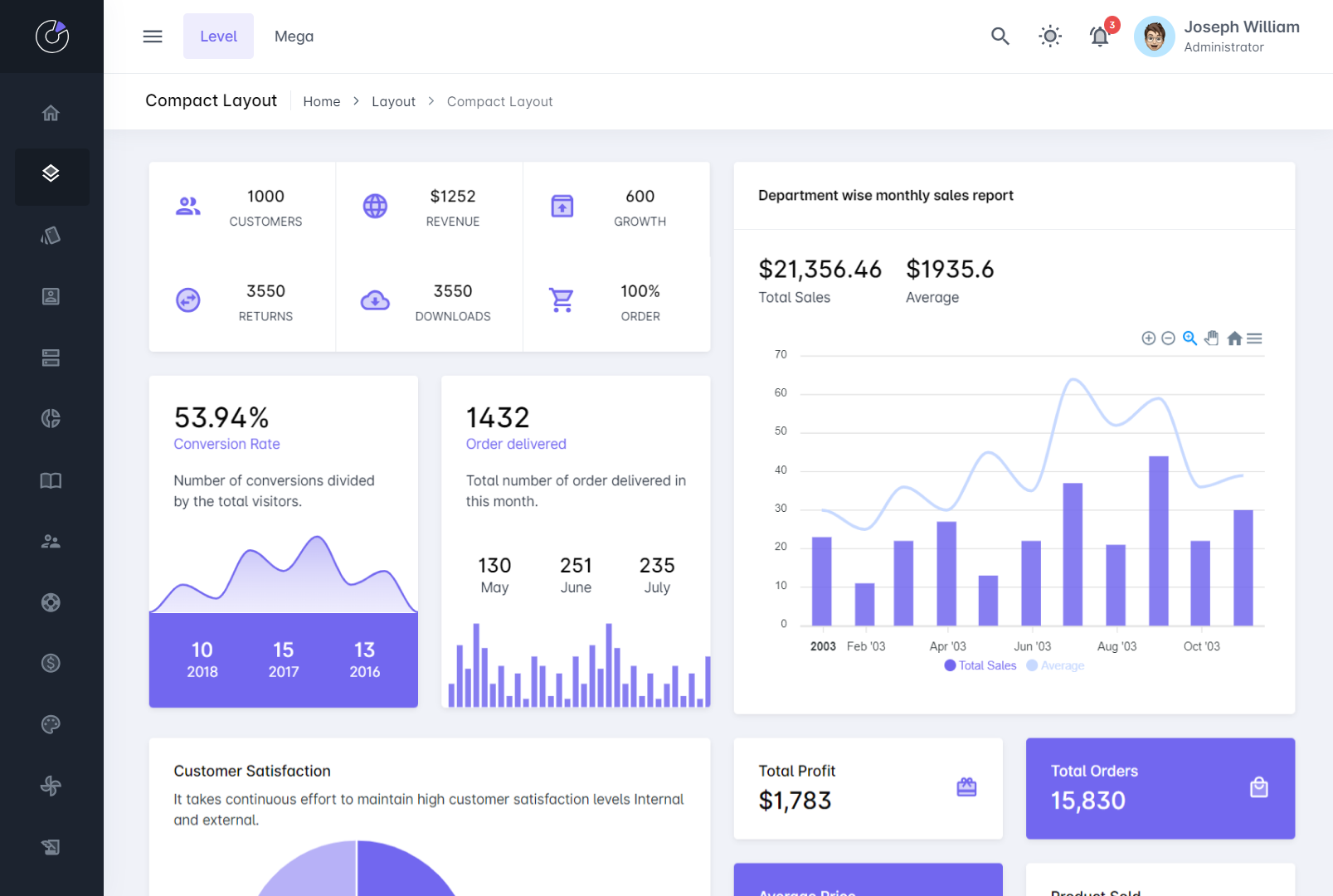Open the search icon in header

click(1000, 37)
